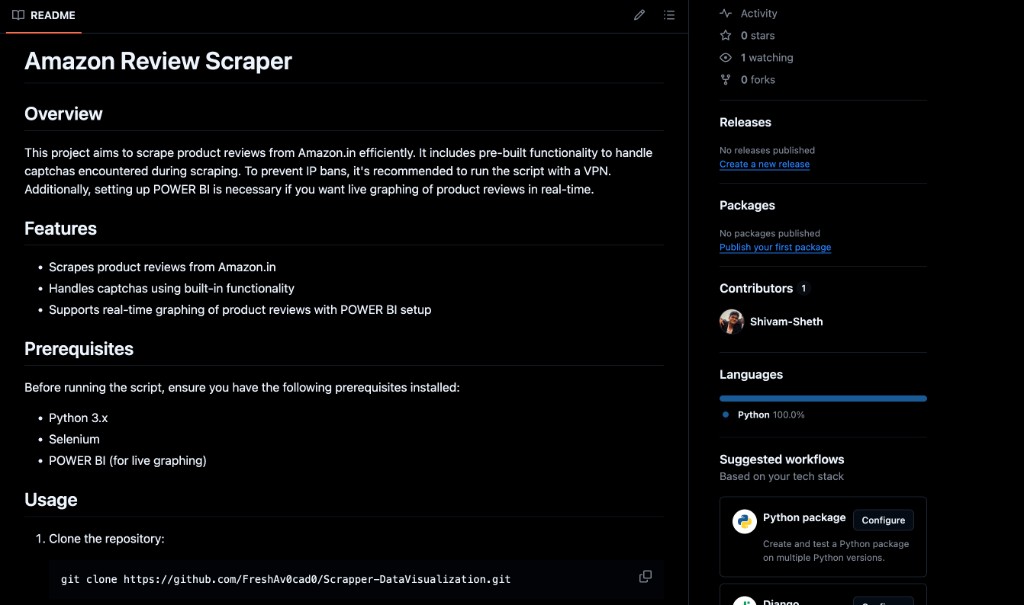Click the Python package workflow description
The image size is (1024, 605).
pos(836,551)
